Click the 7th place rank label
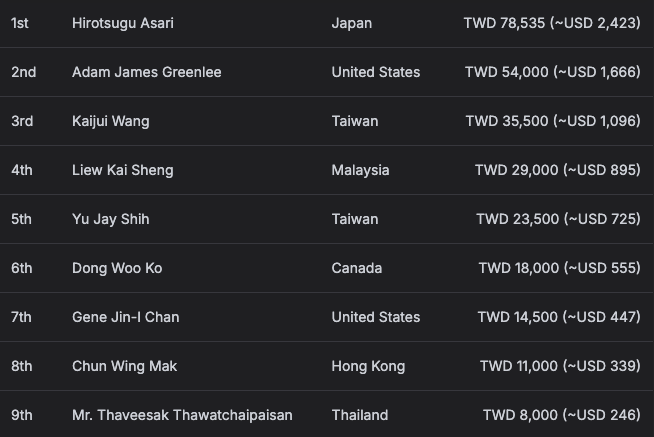The width and height of the screenshot is (654, 437). click(21, 317)
